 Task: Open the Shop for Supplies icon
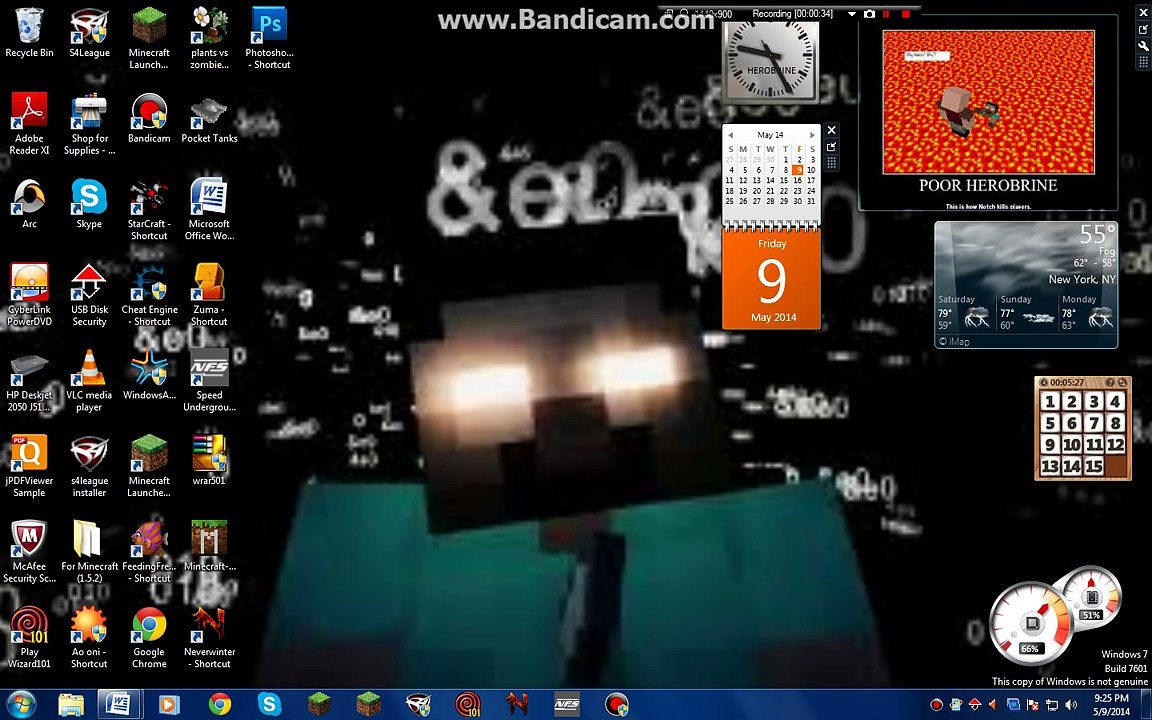89,123
